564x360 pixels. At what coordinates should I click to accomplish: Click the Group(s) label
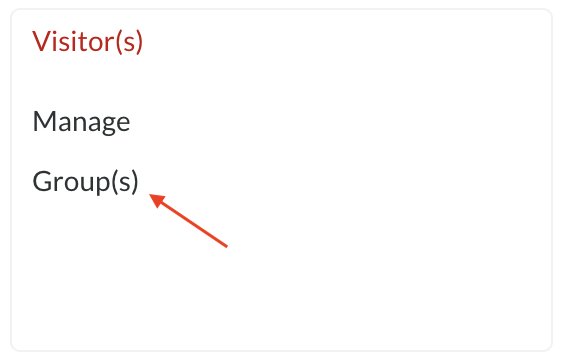[85, 182]
